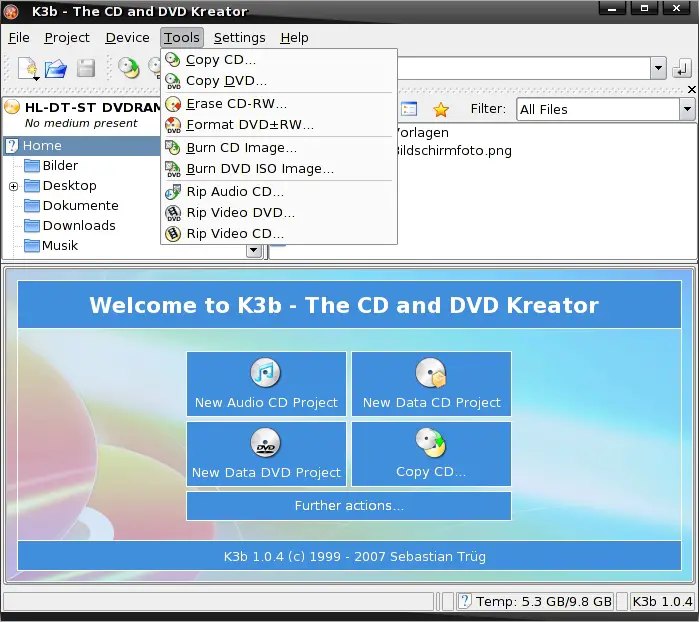Click the HL-DT-ST DVDRAM drive disc icon
699x622 pixels.
pos(12,107)
